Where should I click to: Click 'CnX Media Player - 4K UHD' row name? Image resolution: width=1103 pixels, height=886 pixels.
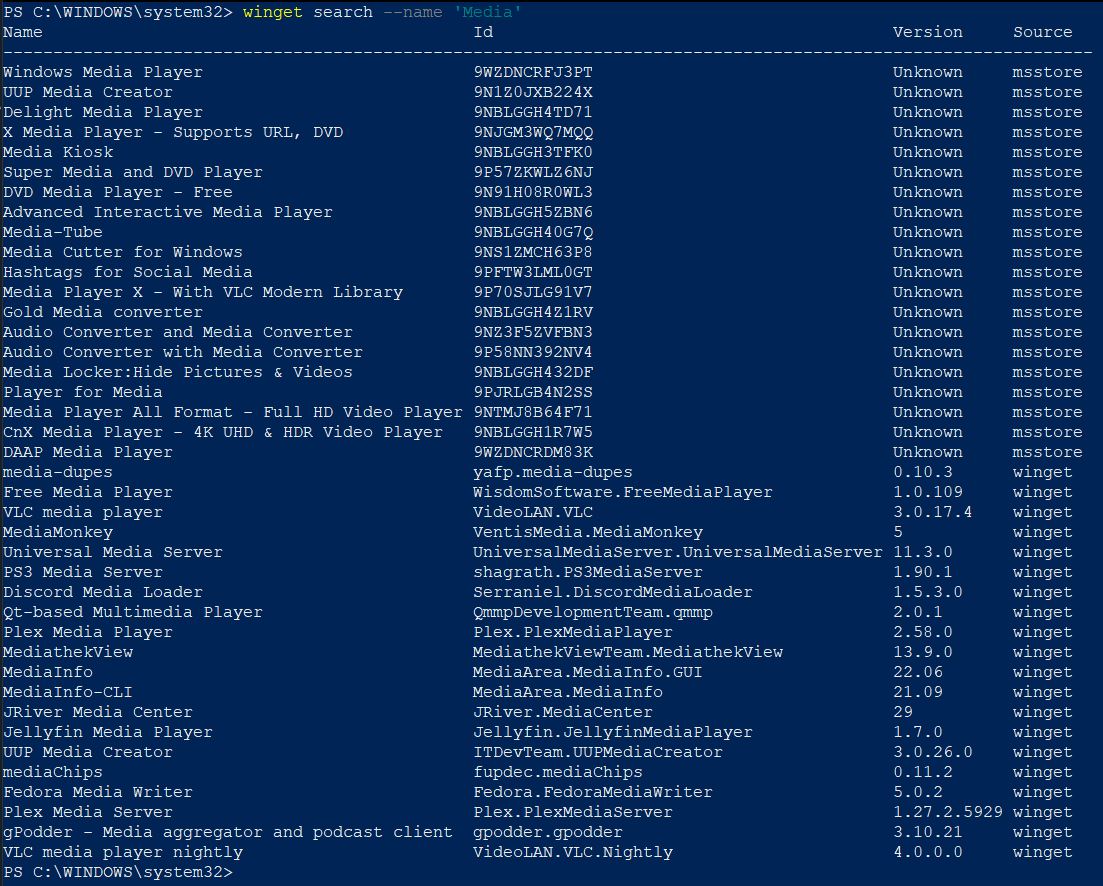pos(222,432)
